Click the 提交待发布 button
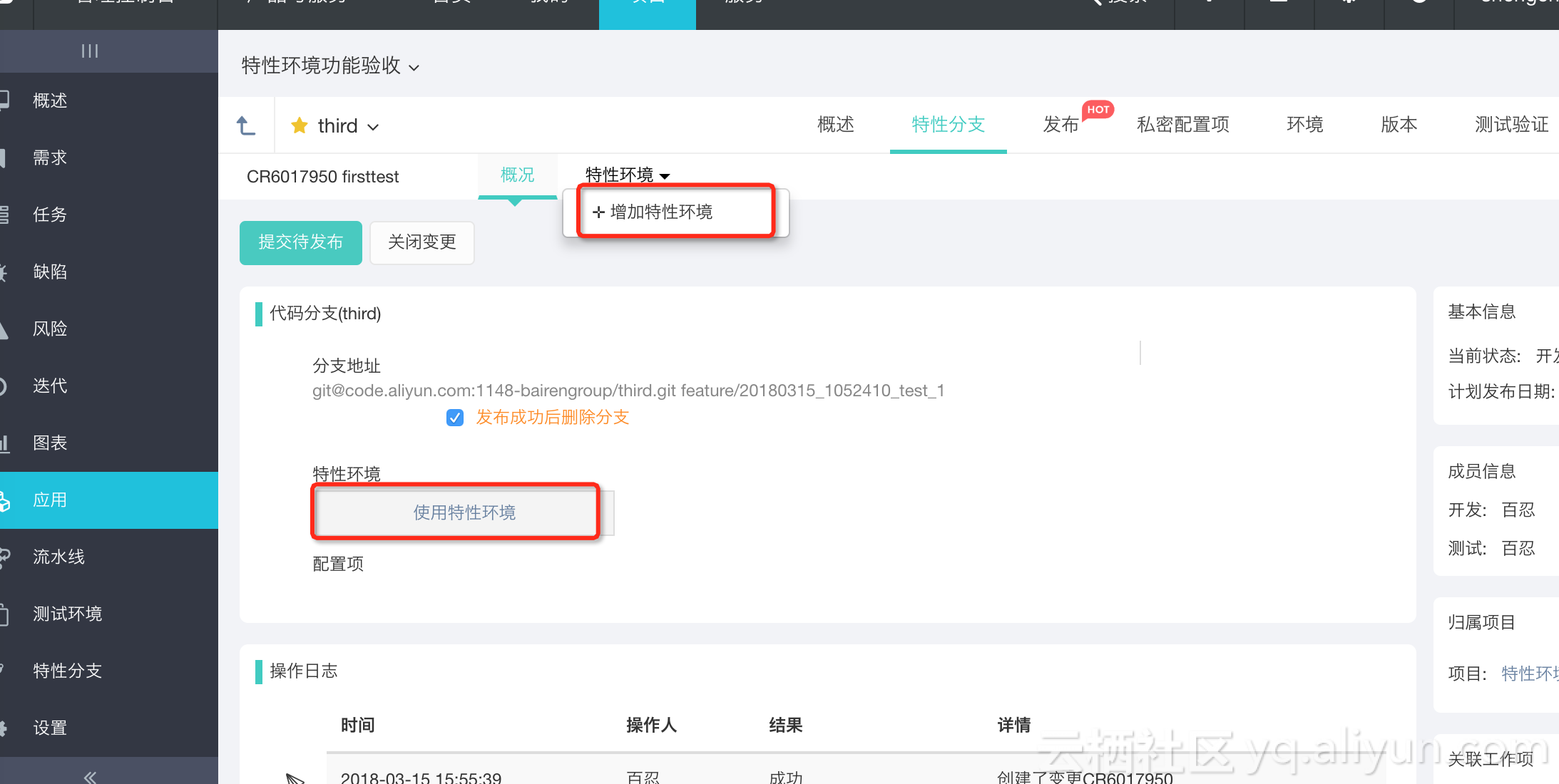1559x784 pixels. [300, 242]
